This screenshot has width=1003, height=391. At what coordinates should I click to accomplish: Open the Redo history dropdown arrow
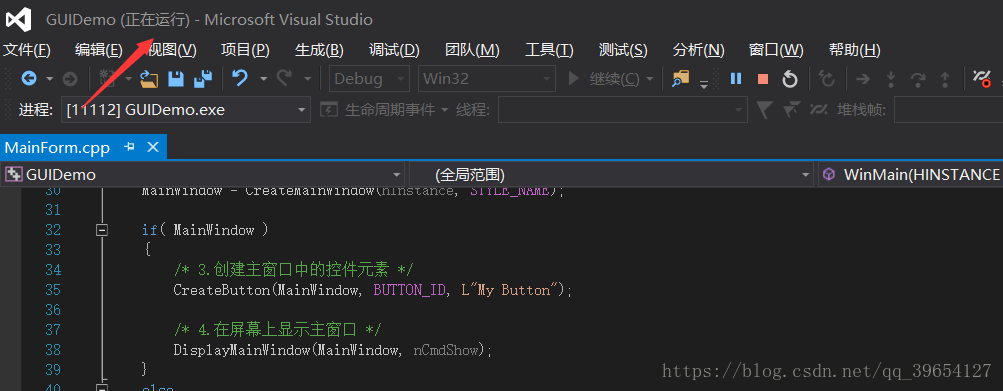click(308, 79)
